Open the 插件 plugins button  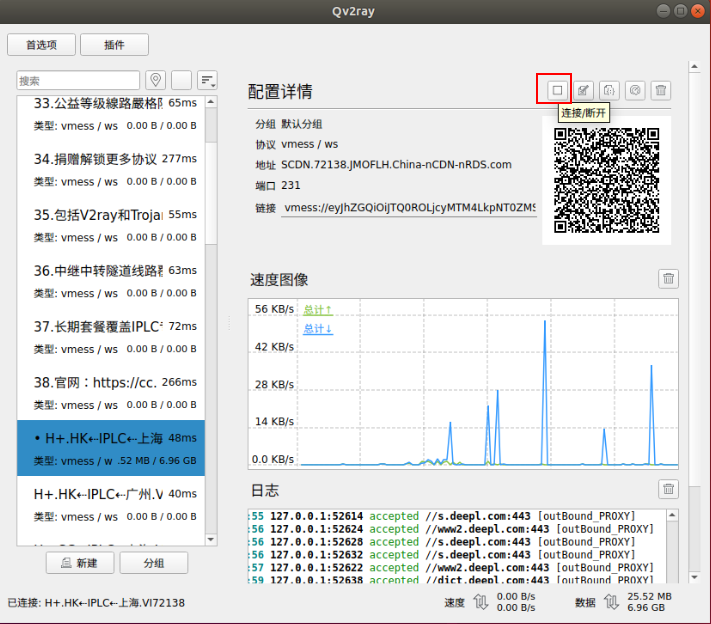point(114,45)
